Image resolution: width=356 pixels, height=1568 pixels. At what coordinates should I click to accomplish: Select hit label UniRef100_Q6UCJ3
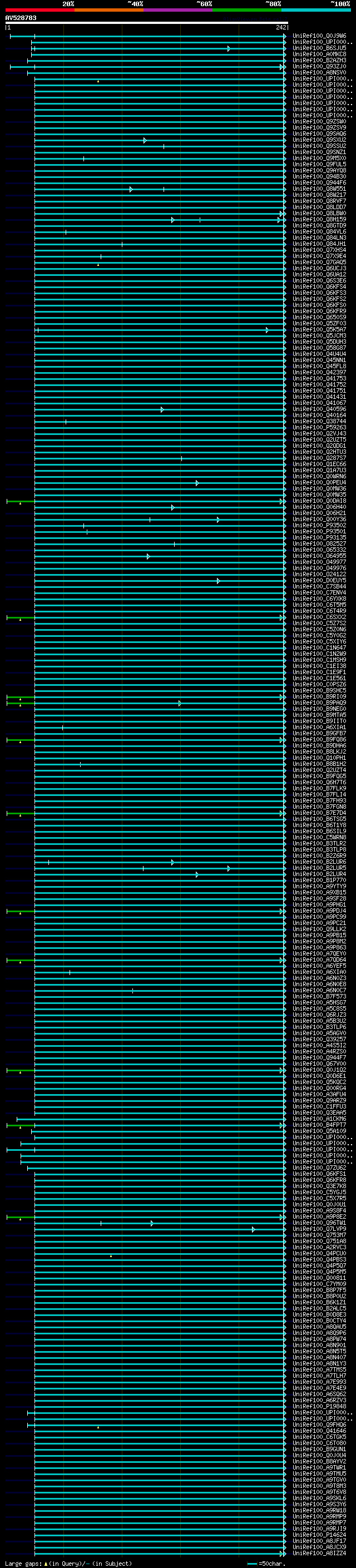pos(319,269)
